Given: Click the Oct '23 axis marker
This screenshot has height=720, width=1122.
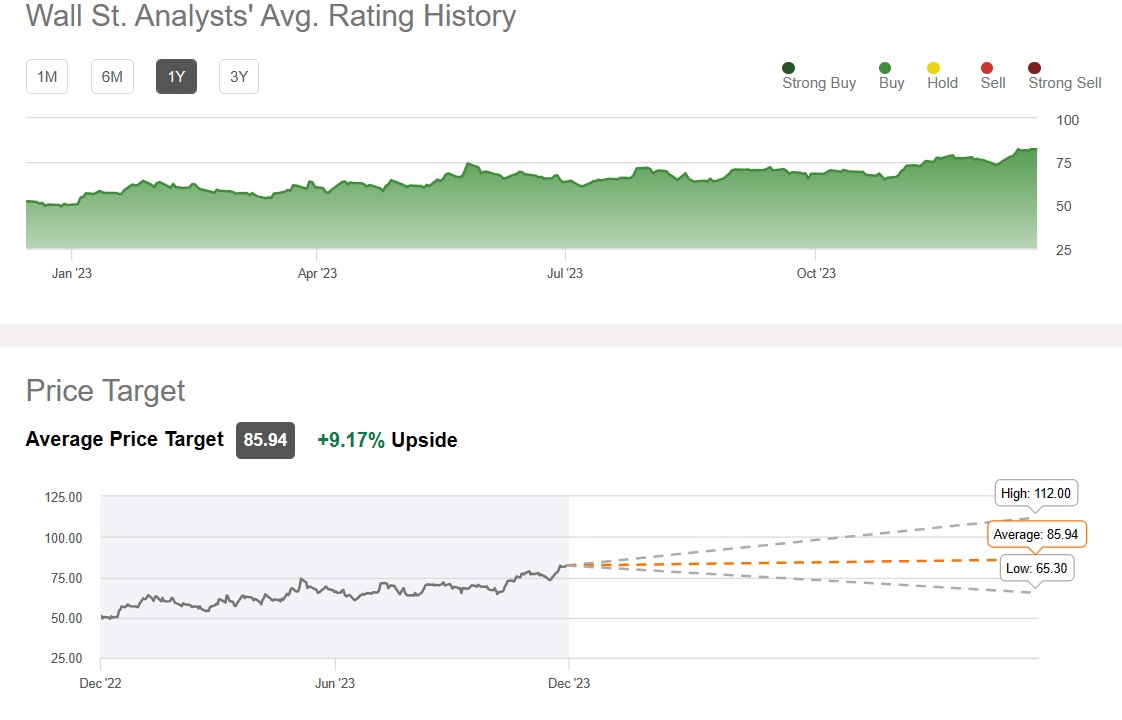Looking at the screenshot, I should pos(816,273).
